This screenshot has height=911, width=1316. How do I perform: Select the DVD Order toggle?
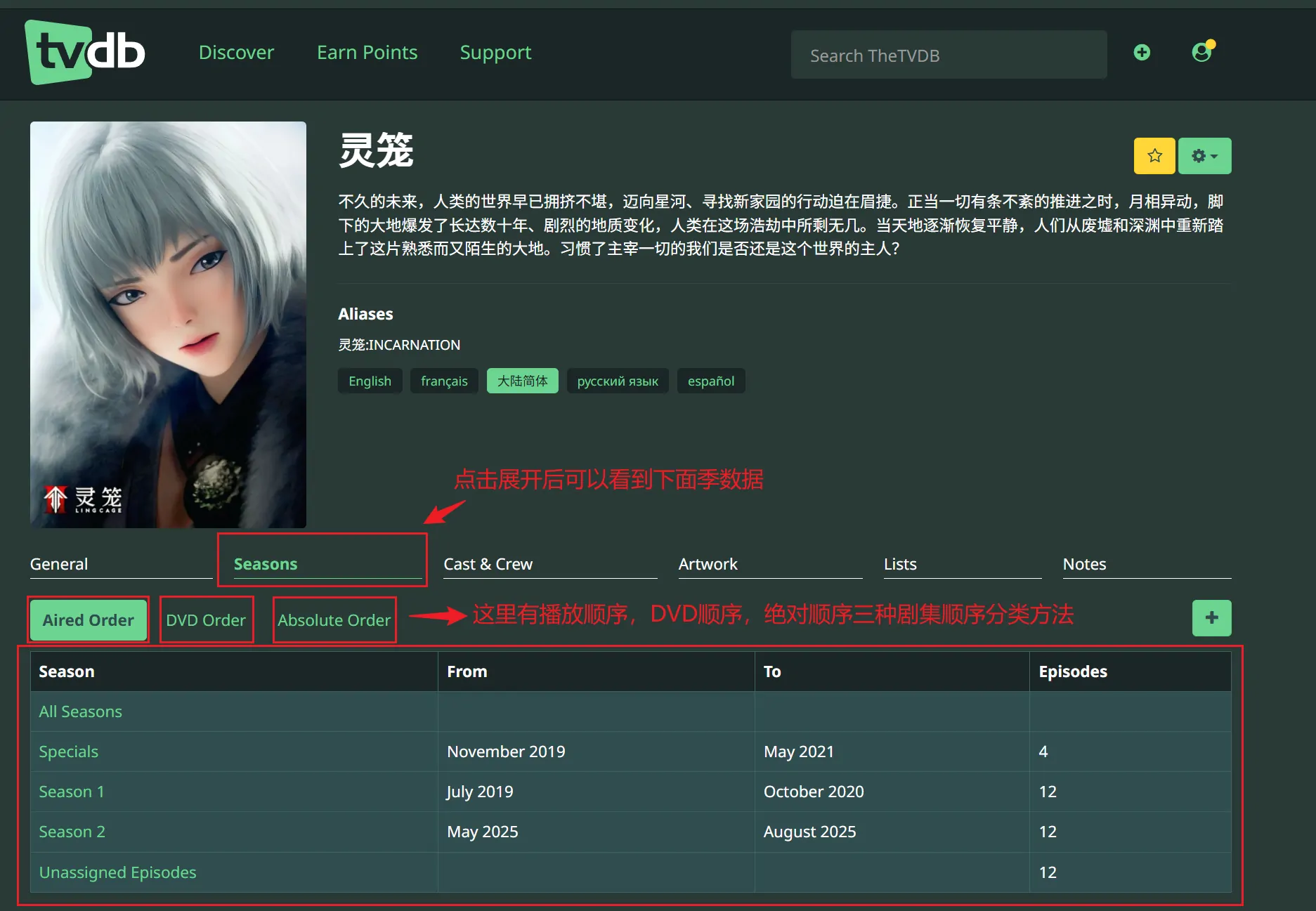[206, 620]
